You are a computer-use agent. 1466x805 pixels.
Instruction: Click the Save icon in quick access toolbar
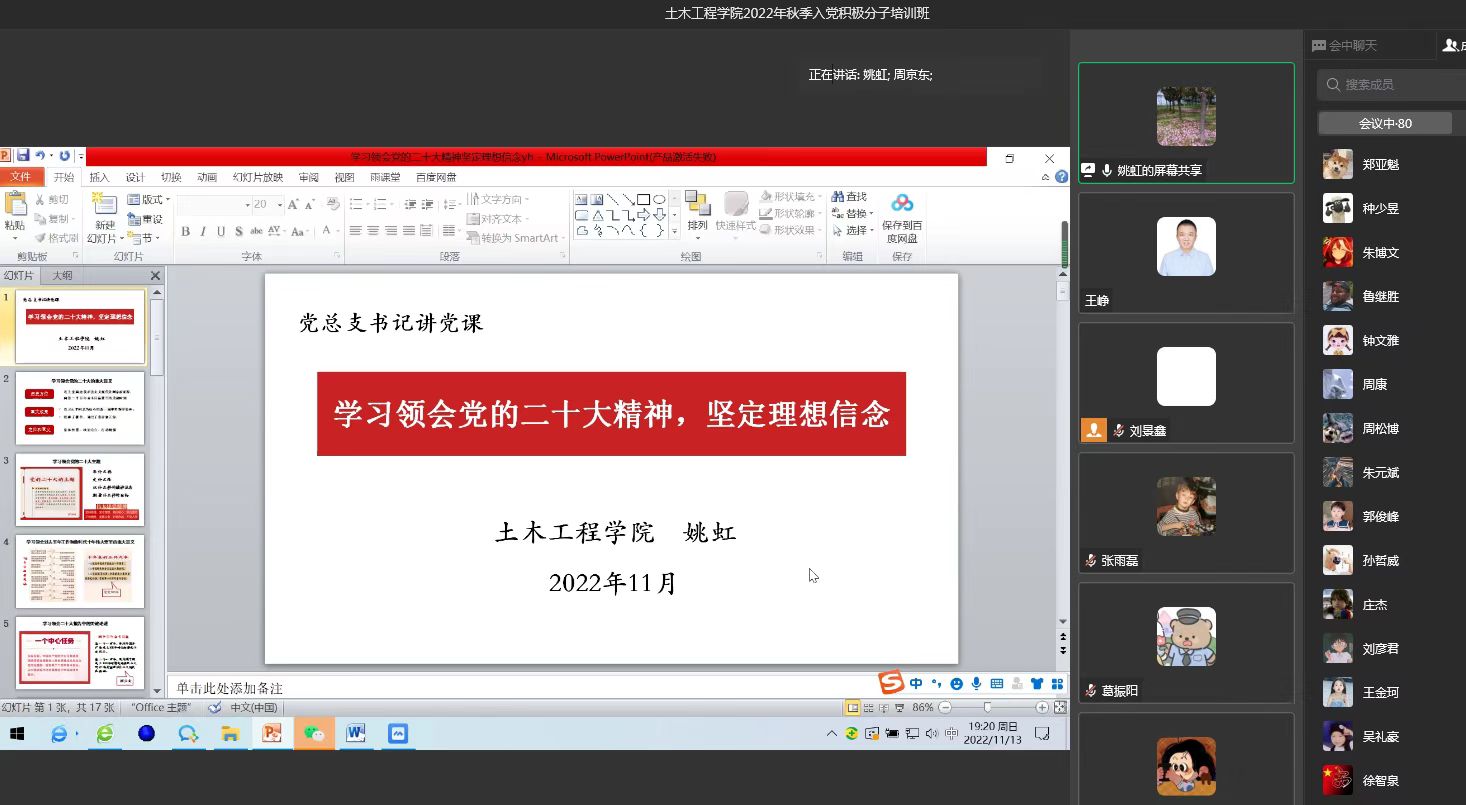(x=22, y=156)
